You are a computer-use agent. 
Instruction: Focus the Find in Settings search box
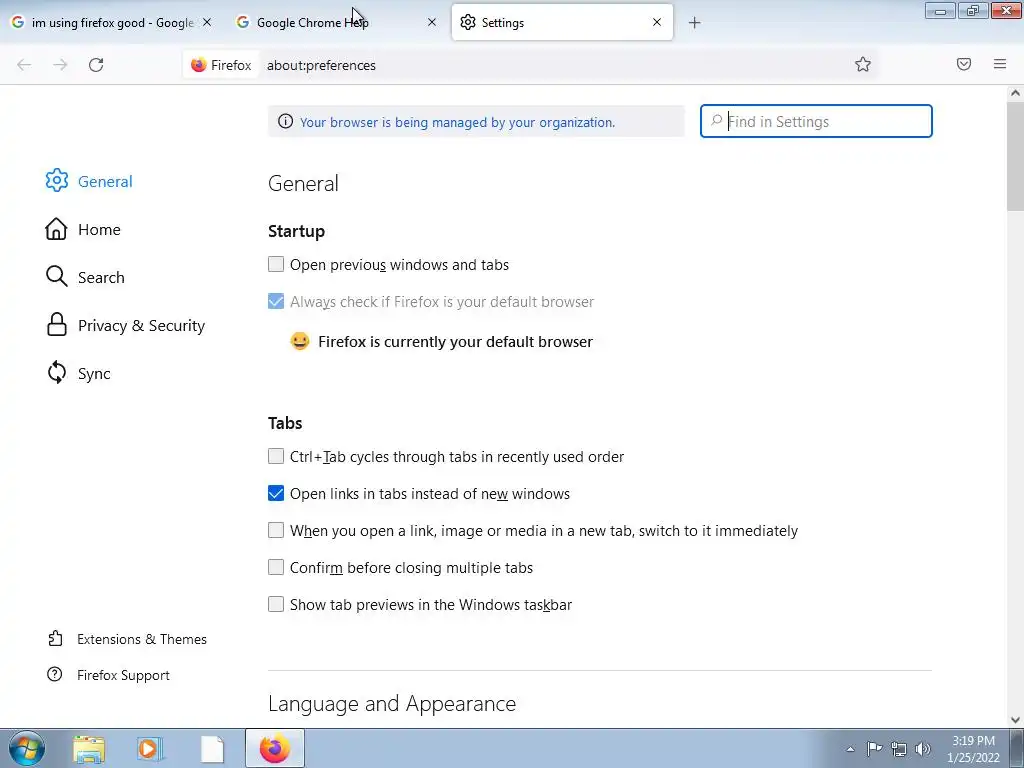(816, 121)
